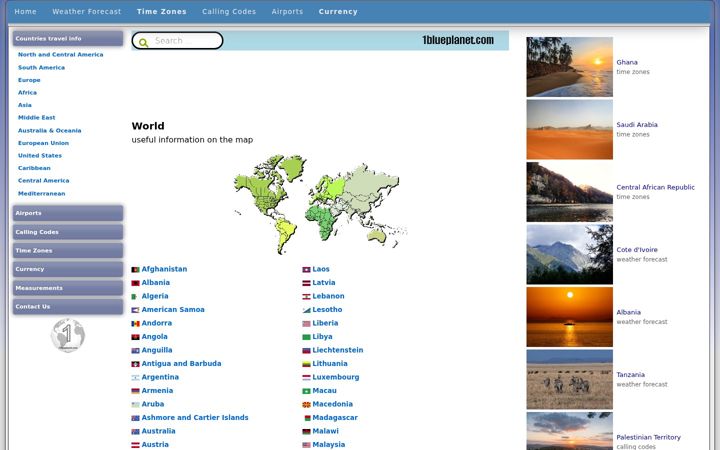The image size is (720, 450).
Task: Open the Mediterranean sidebar link
Action: coord(42,193)
